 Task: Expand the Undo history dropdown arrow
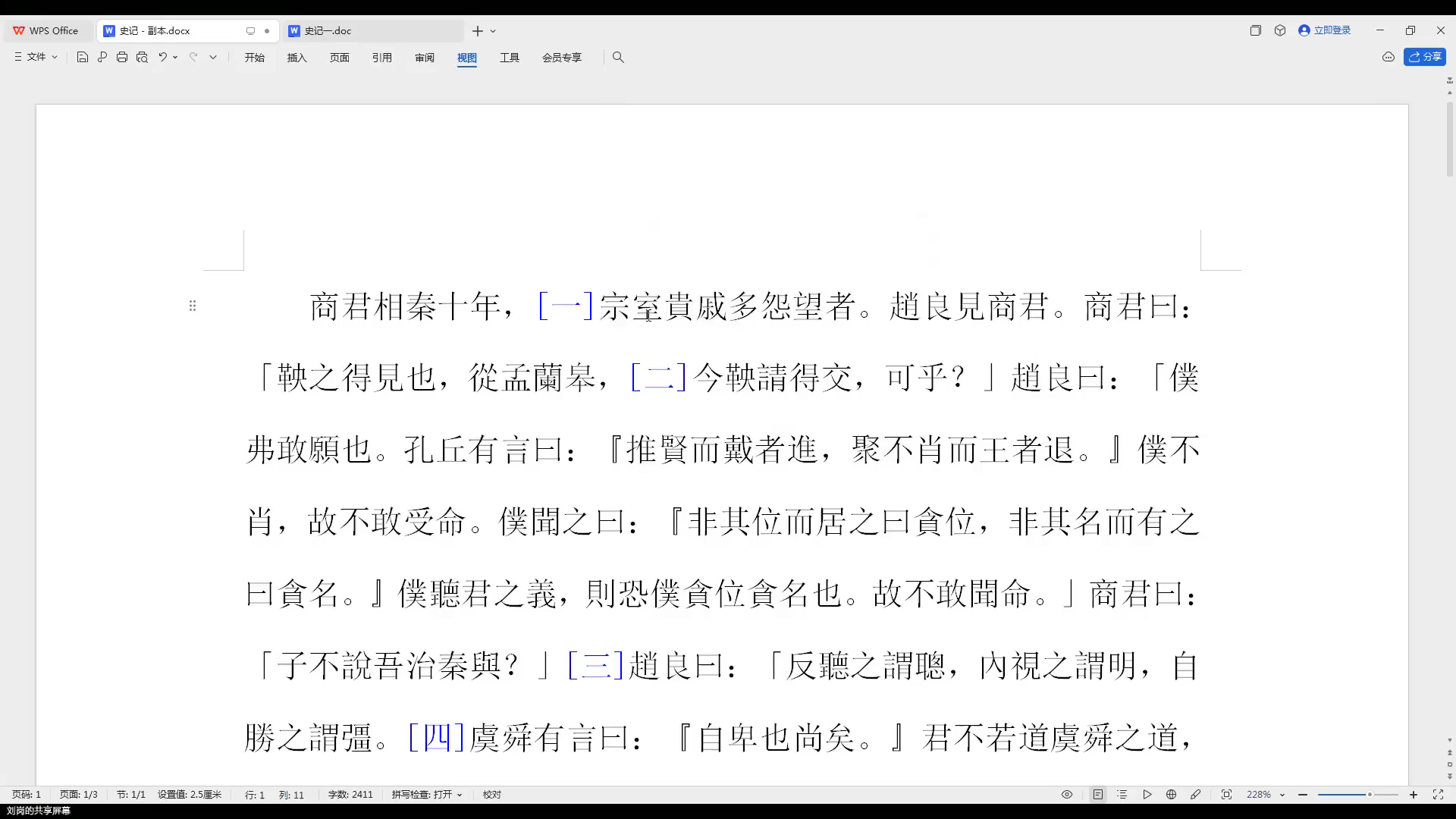pos(175,58)
